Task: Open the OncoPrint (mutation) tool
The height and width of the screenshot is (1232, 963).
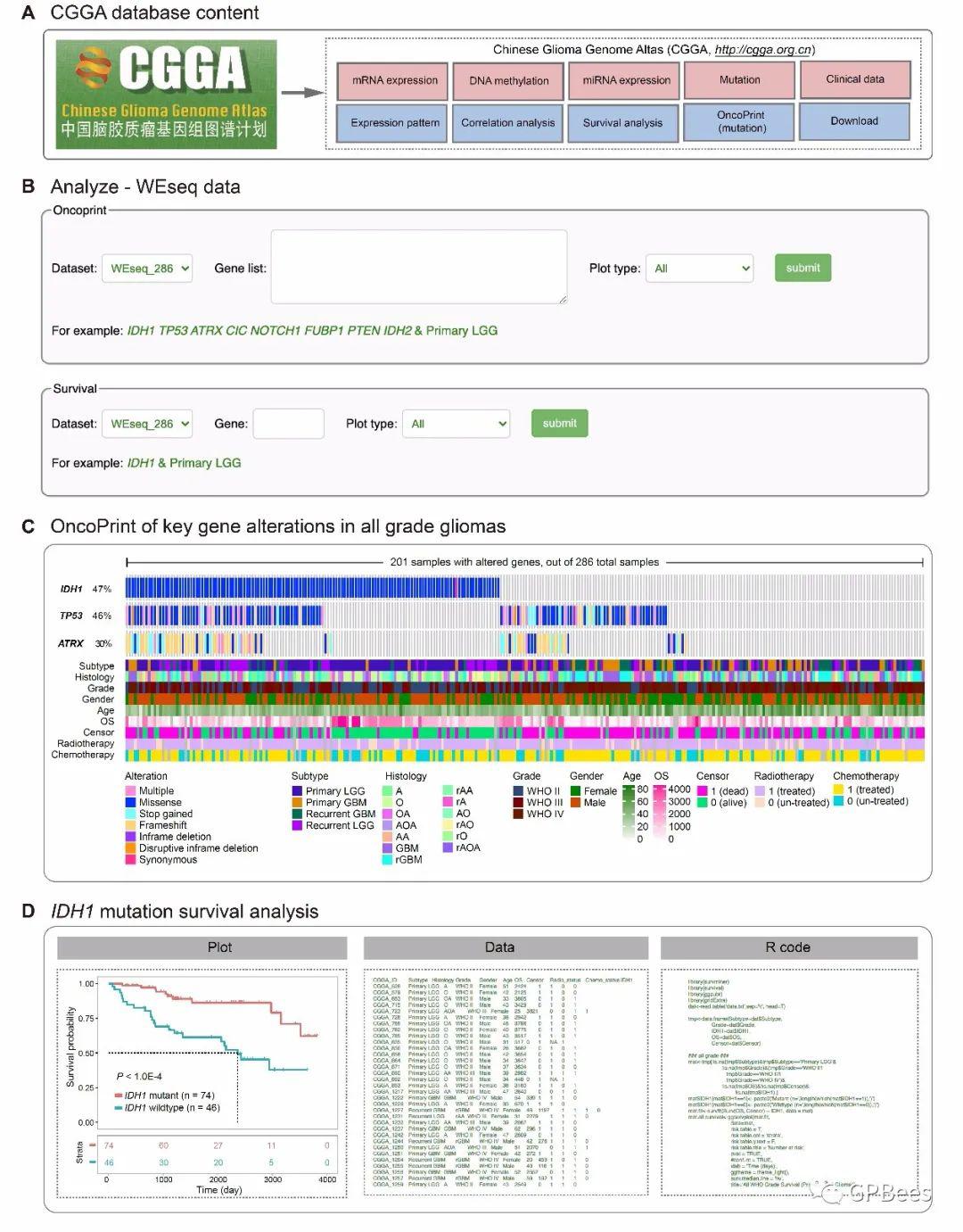Action: click(x=740, y=122)
